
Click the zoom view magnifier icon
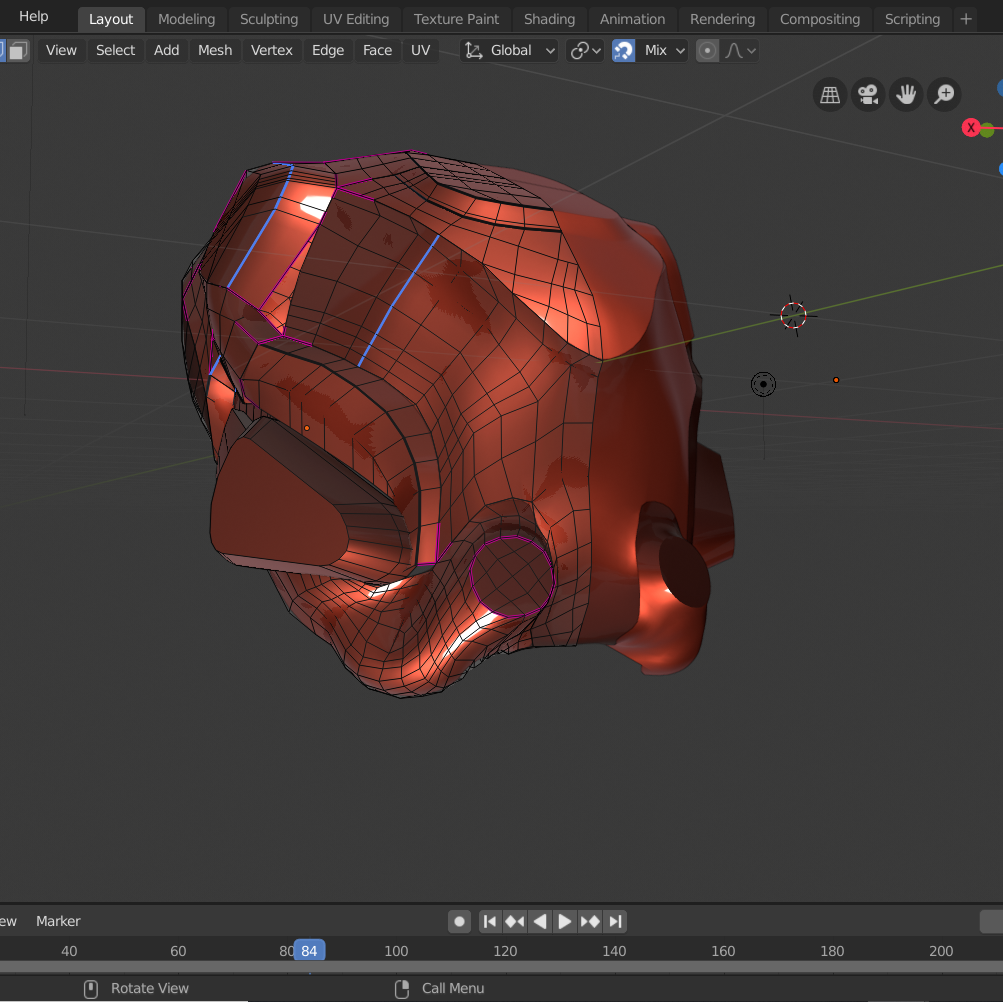click(944, 95)
